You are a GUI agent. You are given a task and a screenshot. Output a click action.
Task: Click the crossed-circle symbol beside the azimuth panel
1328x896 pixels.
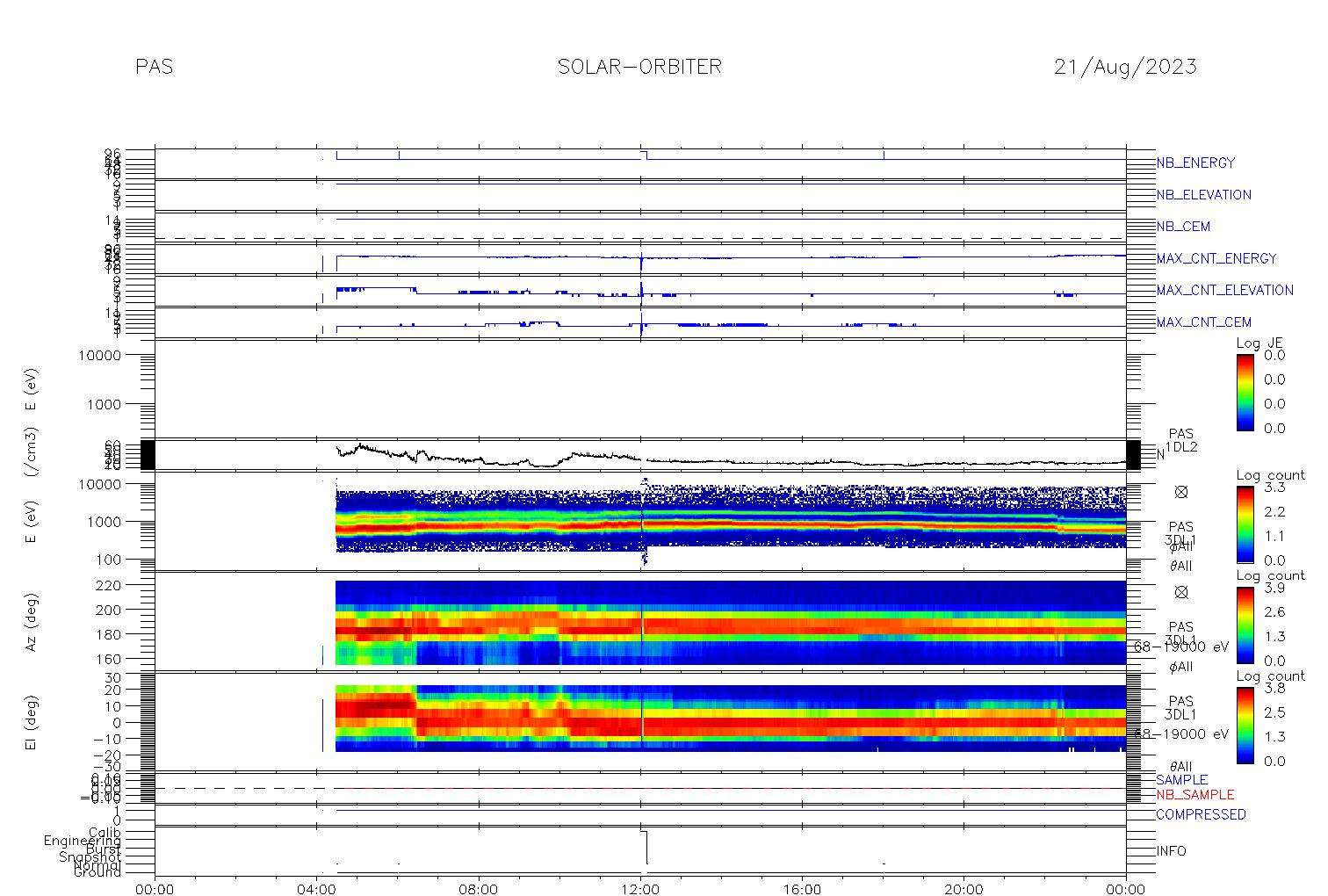point(1181,592)
